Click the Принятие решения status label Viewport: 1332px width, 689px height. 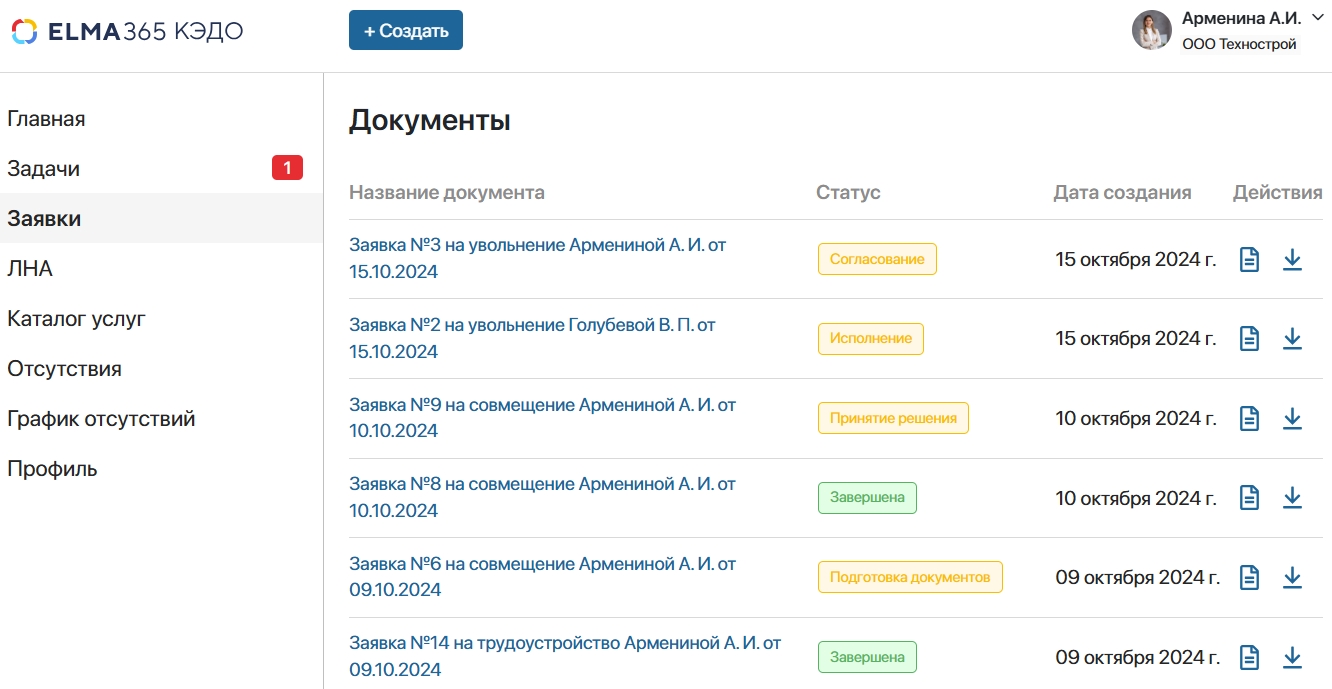[893, 418]
